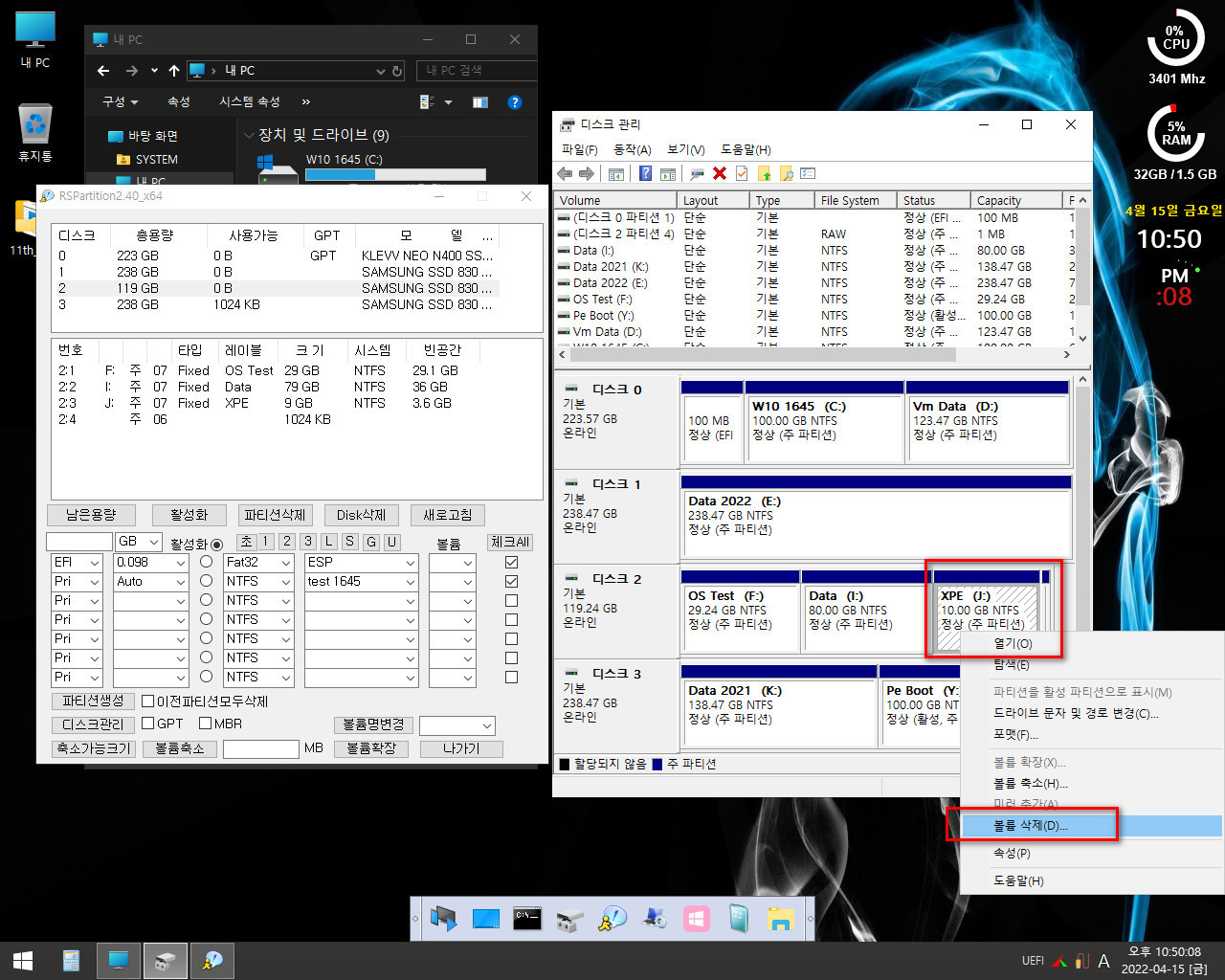
Task: Check the GPT checkbox in RSPartition
Action: [x=148, y=724]
